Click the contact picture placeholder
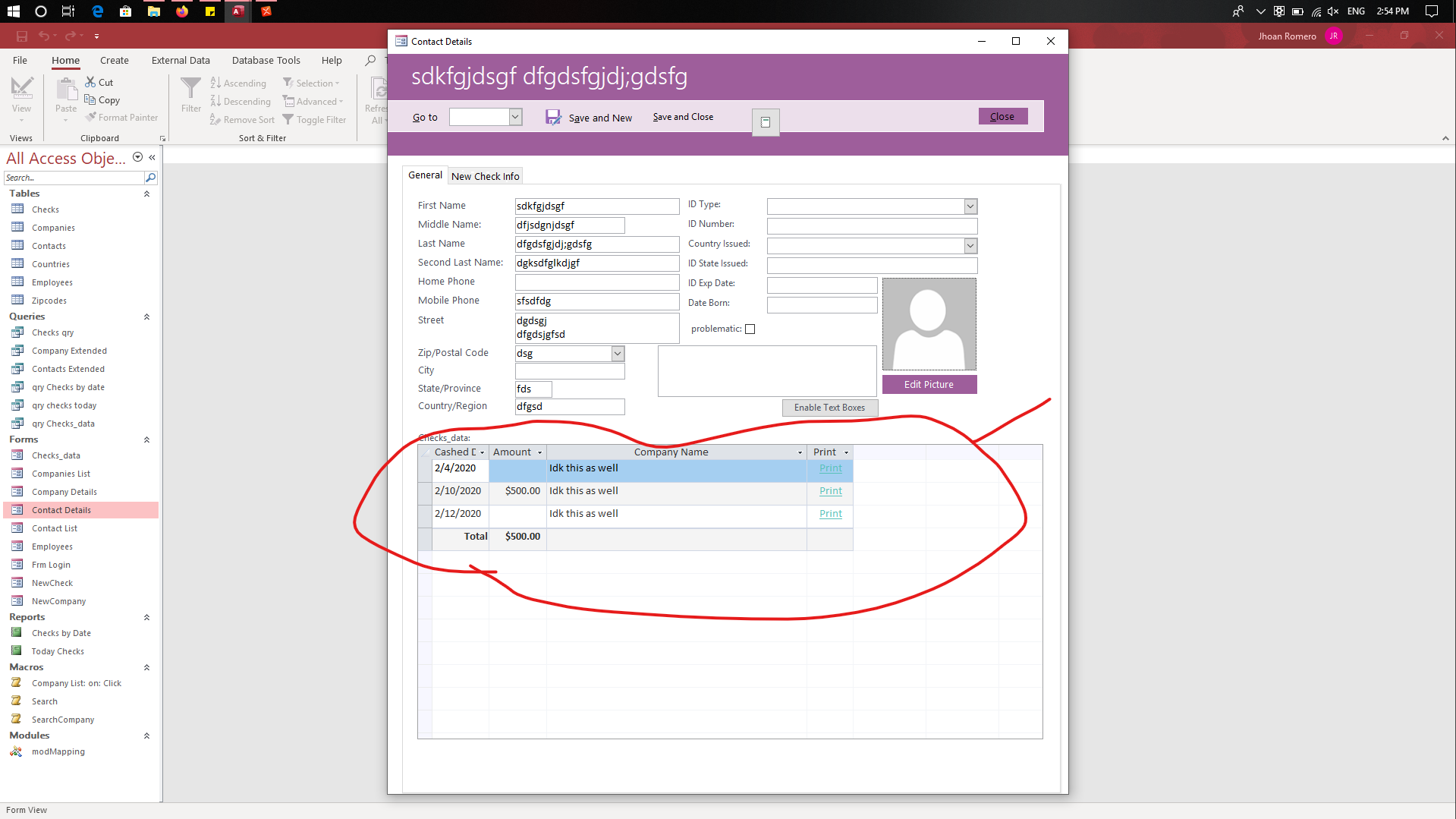Image resolution: width=1456 pixels, height=819 pixels. tap(929, 324)
